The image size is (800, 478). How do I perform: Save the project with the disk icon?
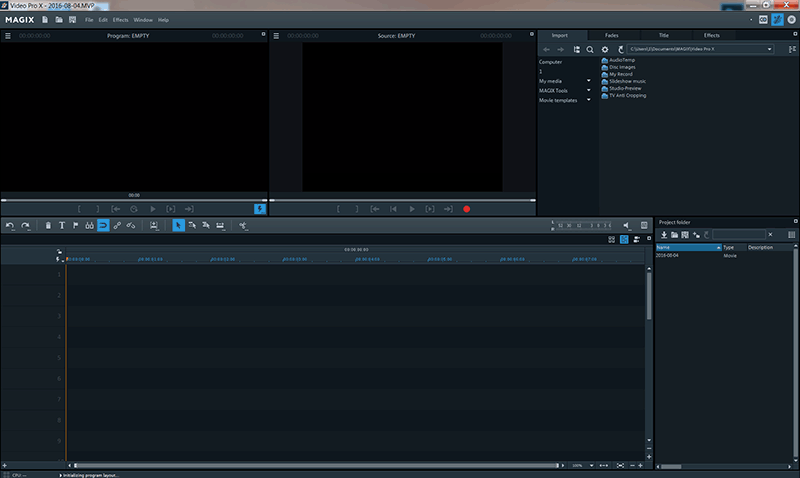(72, 19)
